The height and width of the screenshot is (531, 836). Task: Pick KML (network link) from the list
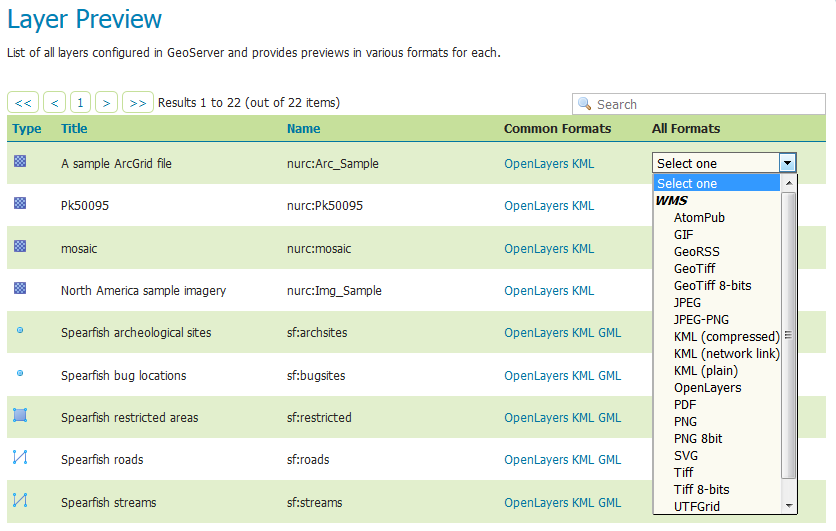click(726, 353)
